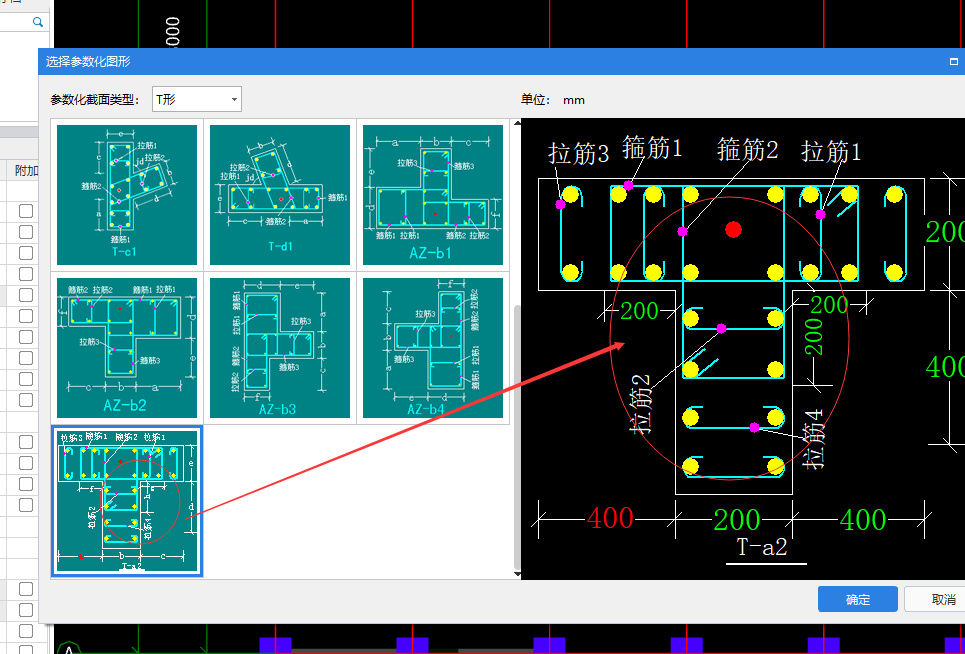Tick the ninth checkbox under 附加

point(26,379)
